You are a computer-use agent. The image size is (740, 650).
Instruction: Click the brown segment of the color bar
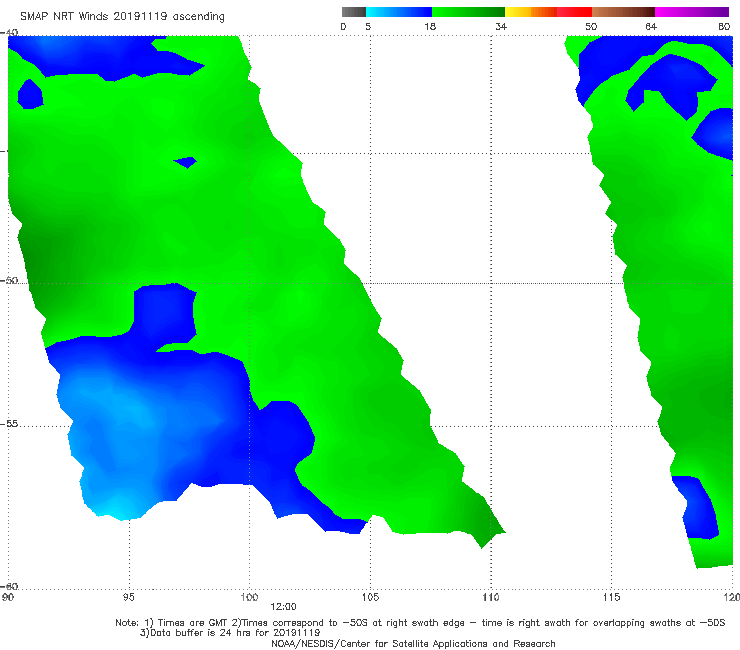click(623, 12)
